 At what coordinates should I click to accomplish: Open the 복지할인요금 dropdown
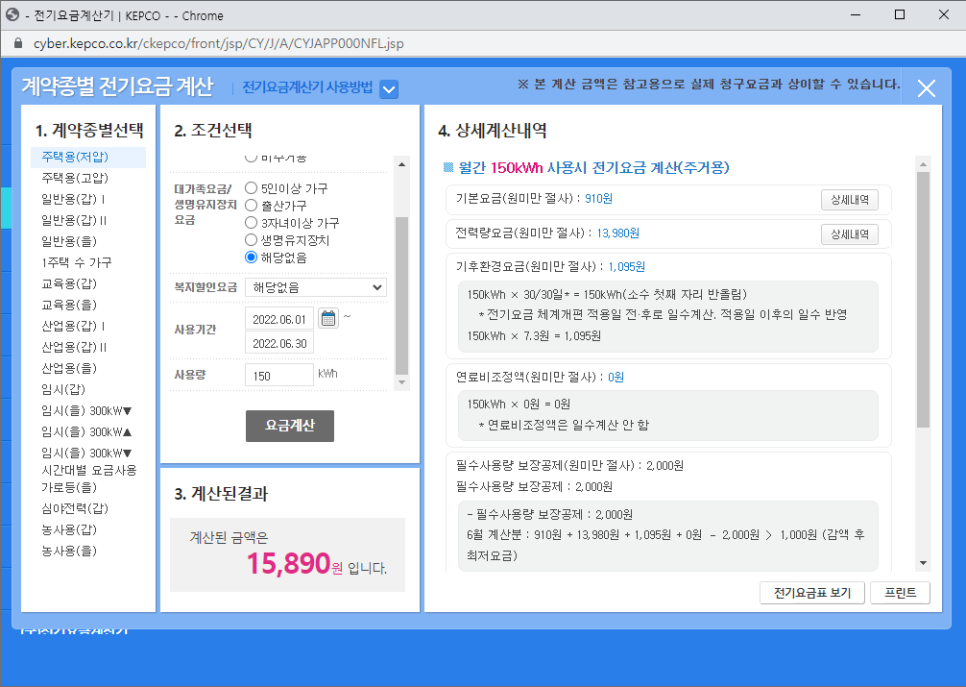coord(315,287)
